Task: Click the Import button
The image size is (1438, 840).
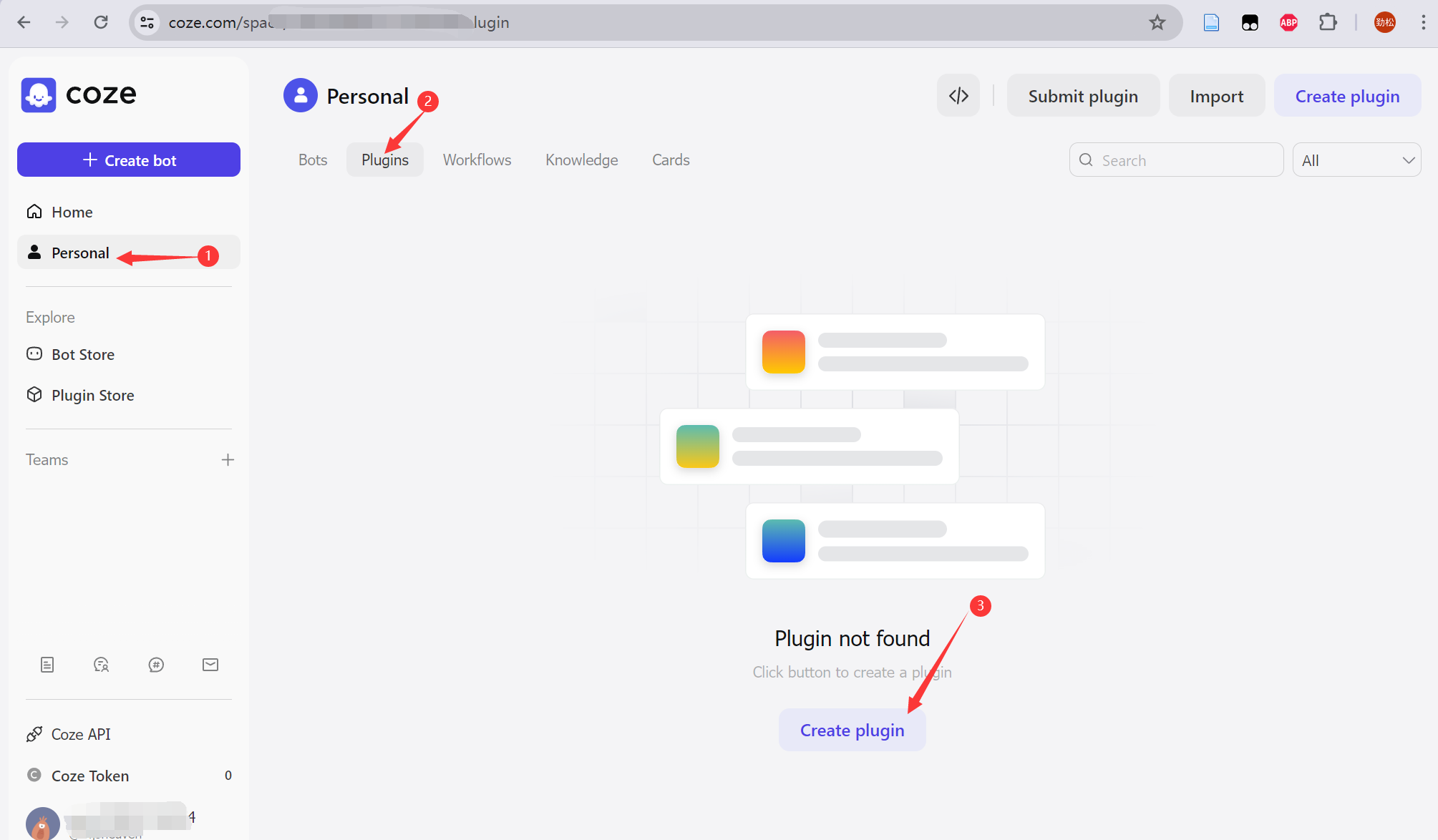Action: pyautogui.click(x=1216, y=96)
